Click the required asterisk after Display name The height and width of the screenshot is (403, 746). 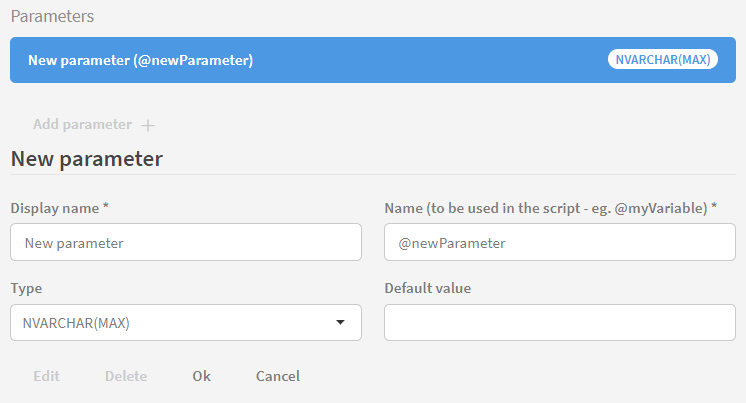[x=105, y=207]
